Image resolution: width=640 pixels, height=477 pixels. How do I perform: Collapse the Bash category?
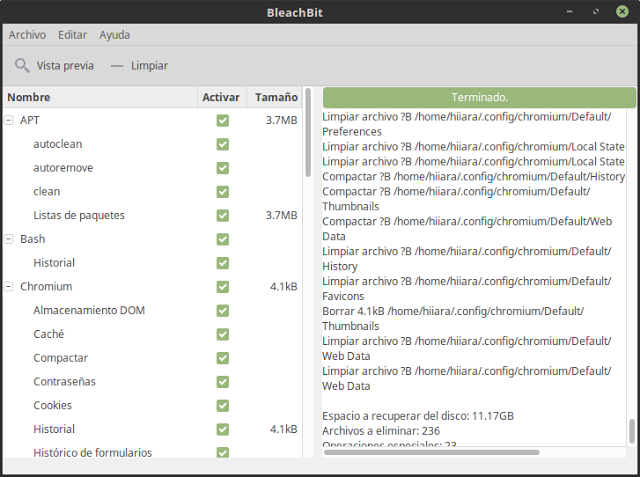9,239
